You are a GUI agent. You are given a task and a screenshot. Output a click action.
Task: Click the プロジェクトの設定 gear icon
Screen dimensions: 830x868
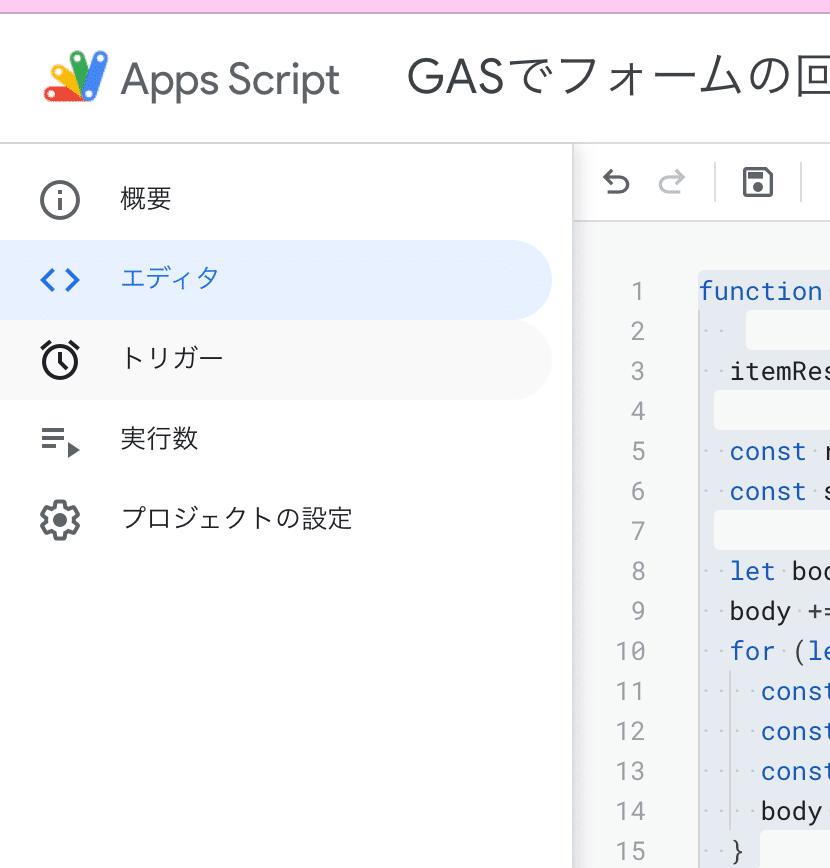[60, 520]
